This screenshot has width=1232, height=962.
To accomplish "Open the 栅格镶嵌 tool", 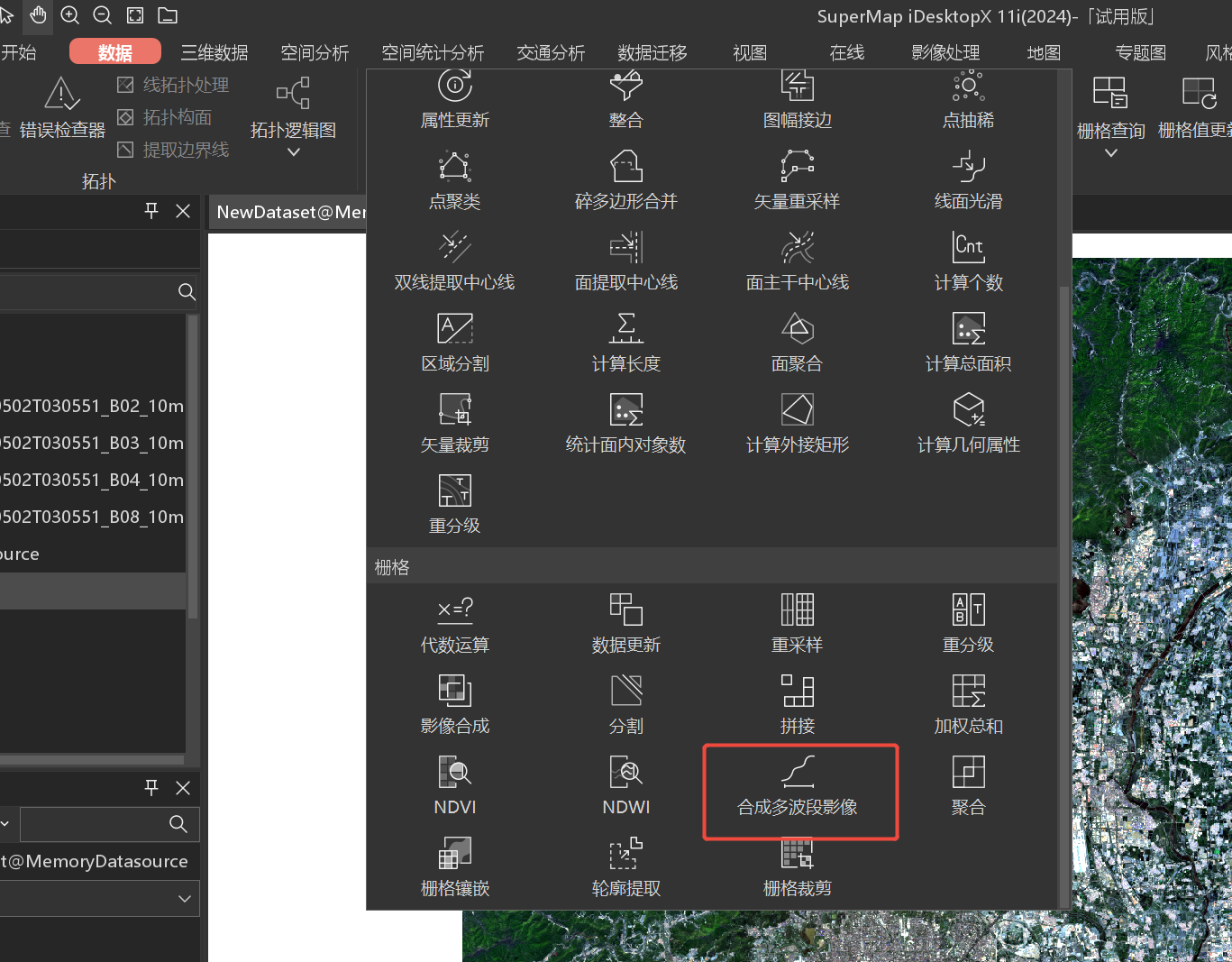I will pos(455,868).
